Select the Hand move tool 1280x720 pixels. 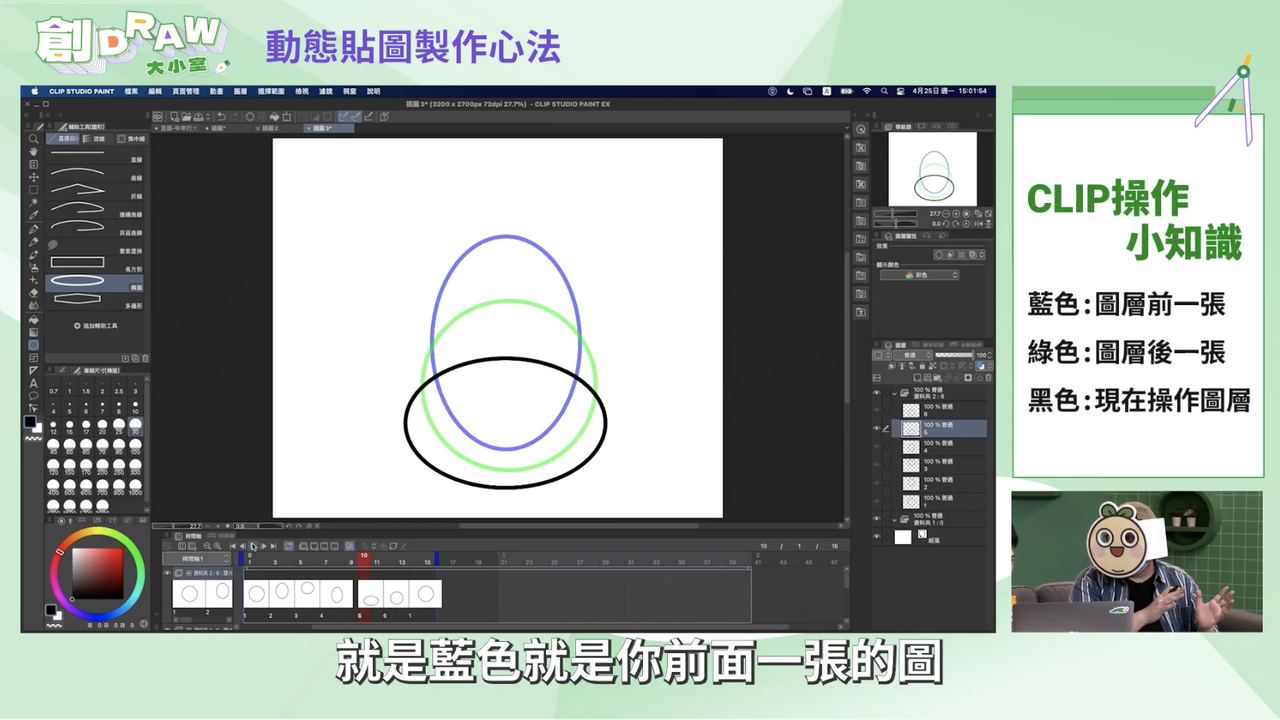pyautogui.click(x=34, y=152)
